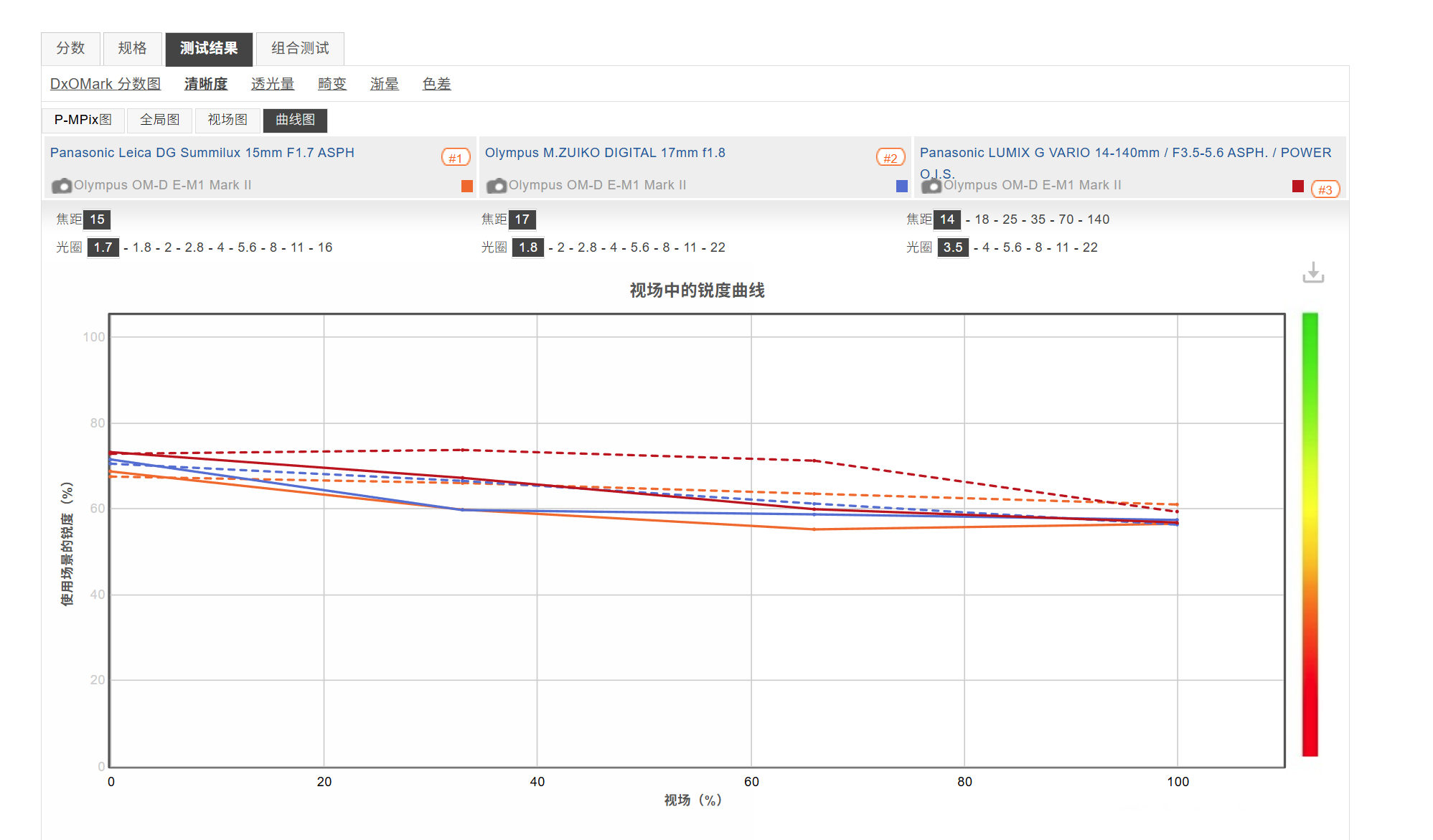The width and height of the screenshot is (1433, 840).
Task: Click the orange swatch for lens #1
Action: (x=467, y=186)
